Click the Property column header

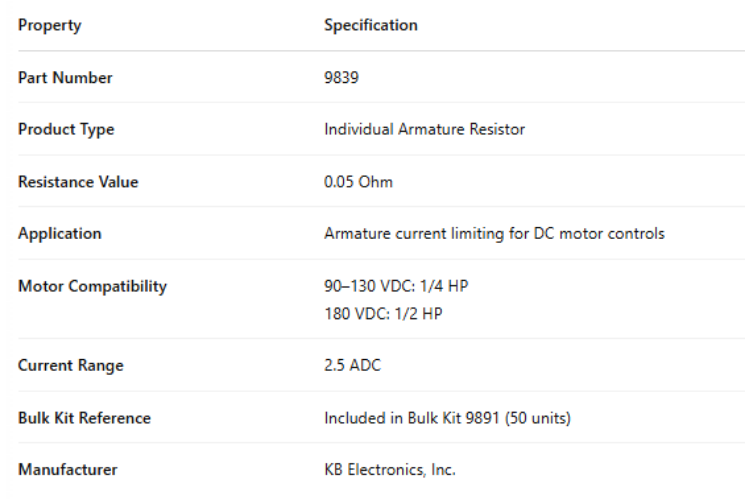50,25
